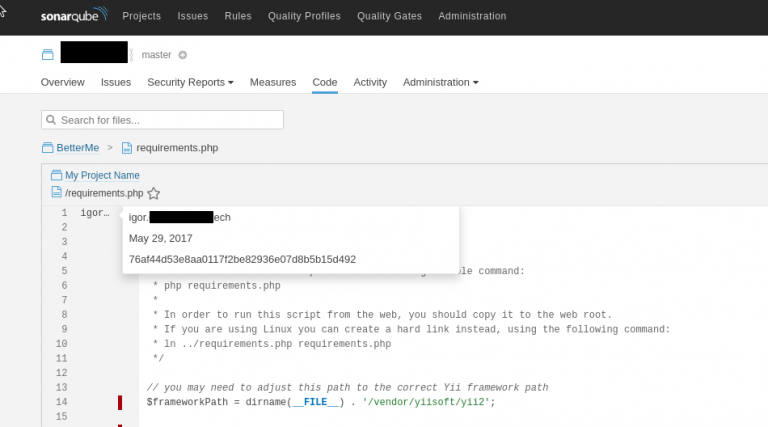Expand the Security Reports dropdown
The width and height of the screenshot is (768, 427).
190,82
